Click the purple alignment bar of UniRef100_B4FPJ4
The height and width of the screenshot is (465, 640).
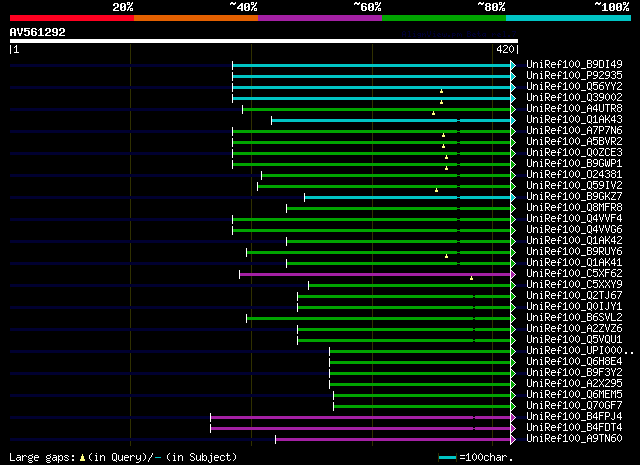(360, 418)
